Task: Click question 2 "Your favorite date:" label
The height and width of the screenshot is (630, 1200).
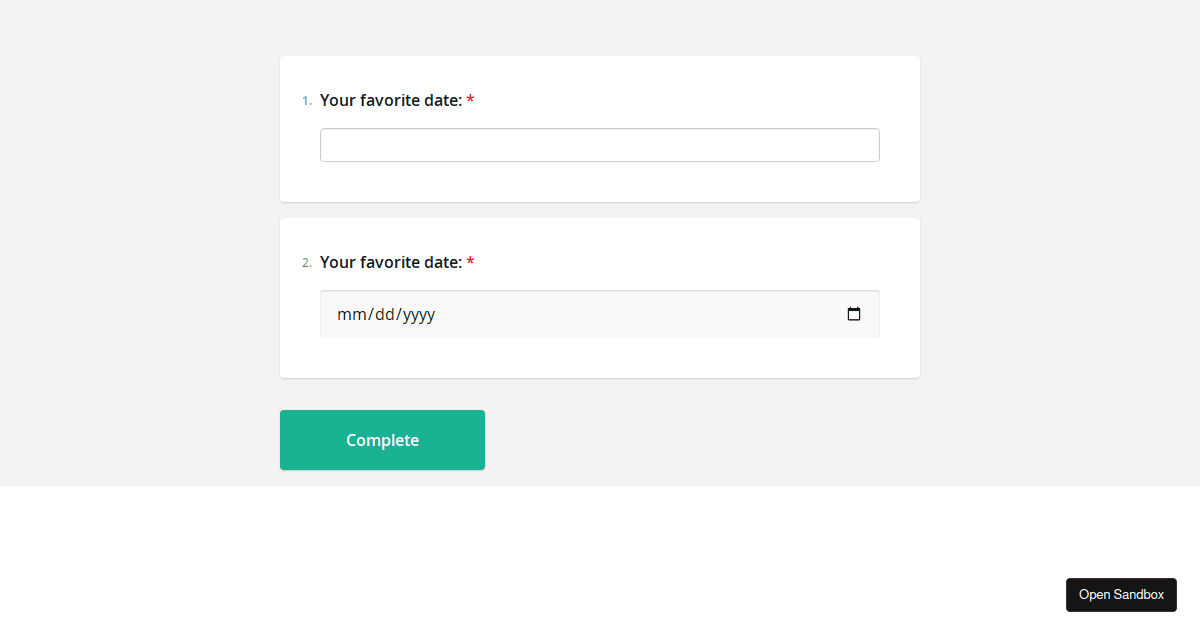Action: [x=391, y=262]
